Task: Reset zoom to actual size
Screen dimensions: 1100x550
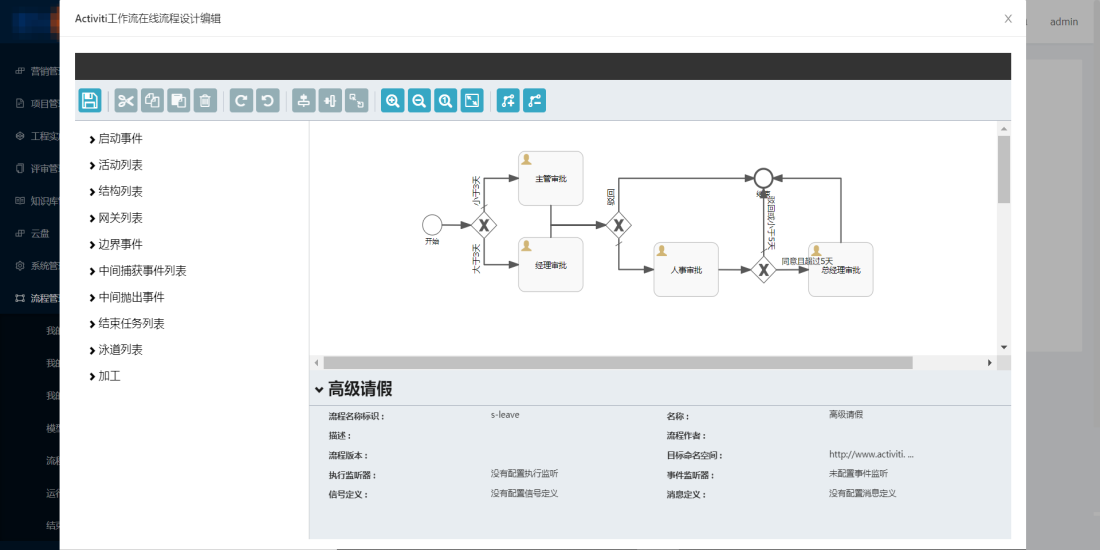Action: point(445,100)
